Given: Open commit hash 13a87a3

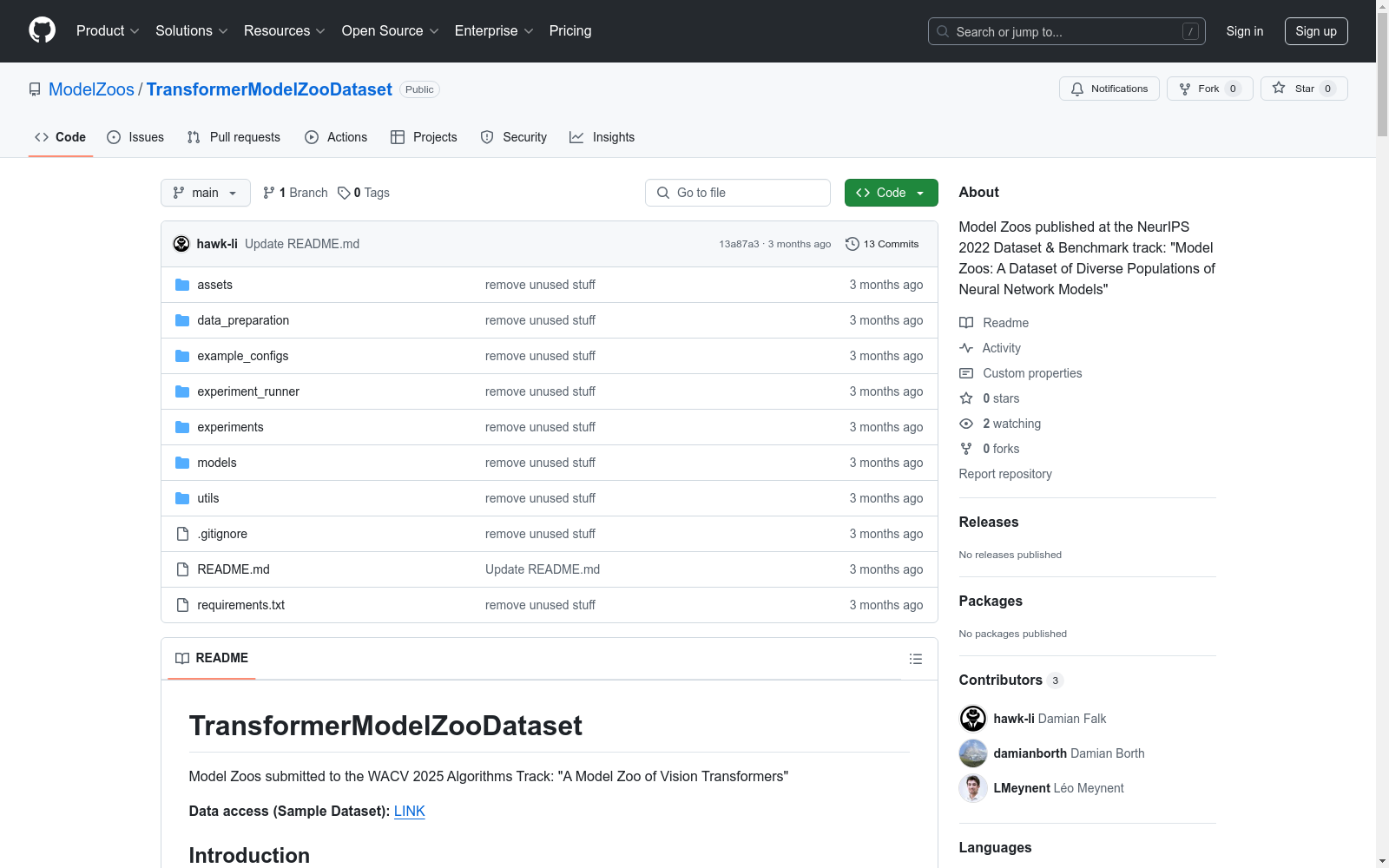Looking at the screenshot, I should pyautogui.click(x=739, y=244).
